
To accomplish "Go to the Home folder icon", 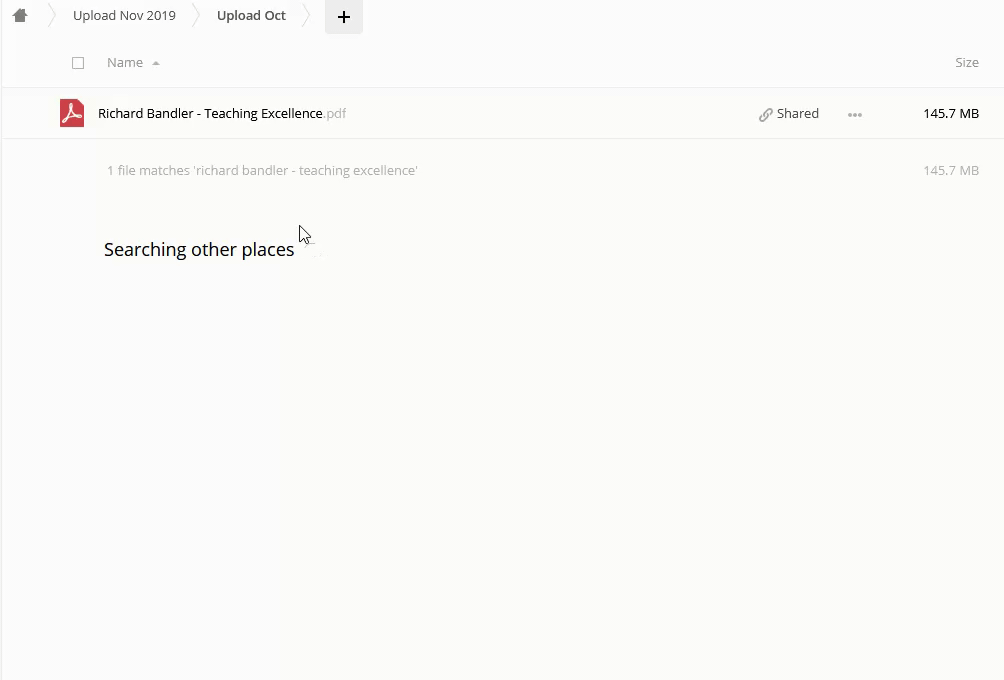I will click(20, 16).
